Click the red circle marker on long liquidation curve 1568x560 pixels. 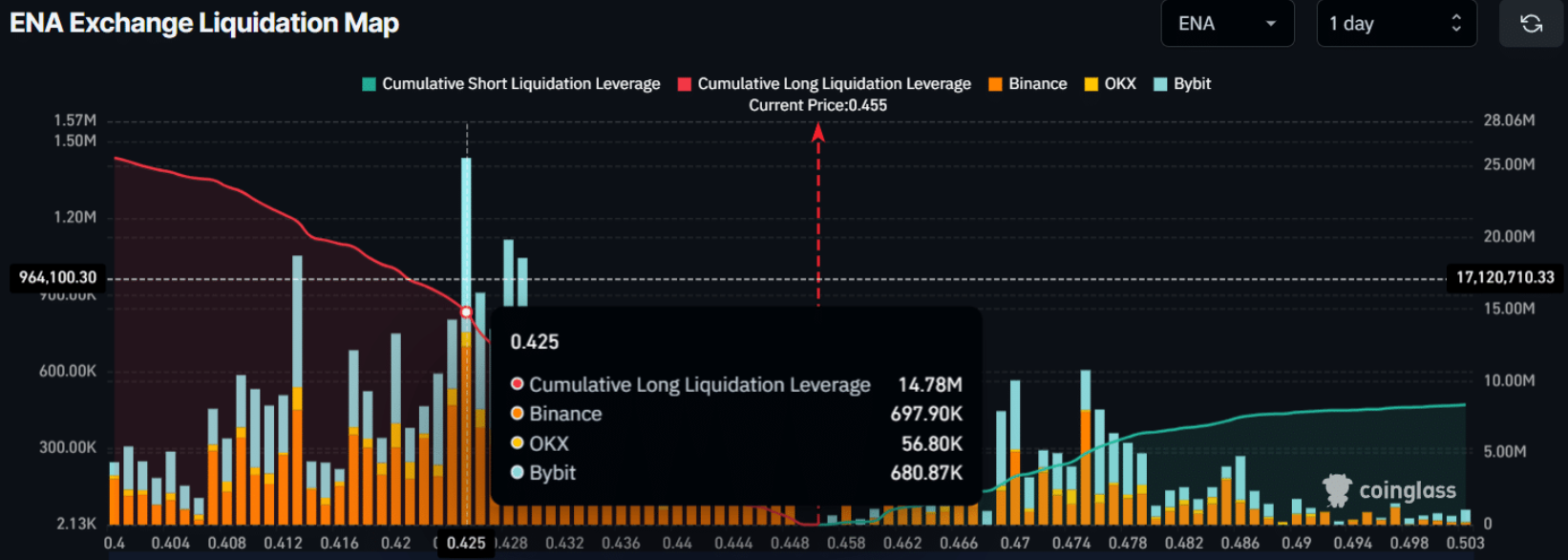[x=466, y=312]
